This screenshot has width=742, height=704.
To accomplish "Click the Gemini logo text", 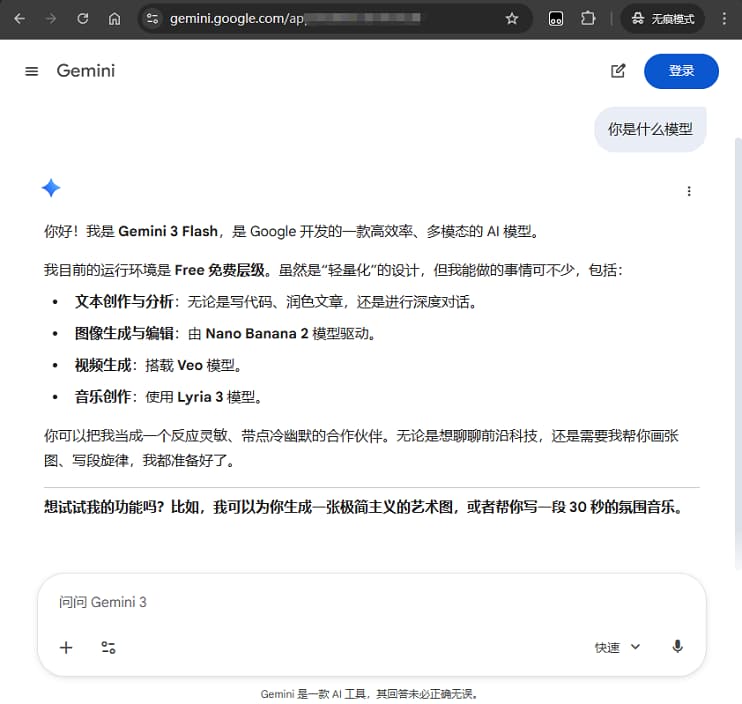I will pyautogui.click(x=86, y=71).
